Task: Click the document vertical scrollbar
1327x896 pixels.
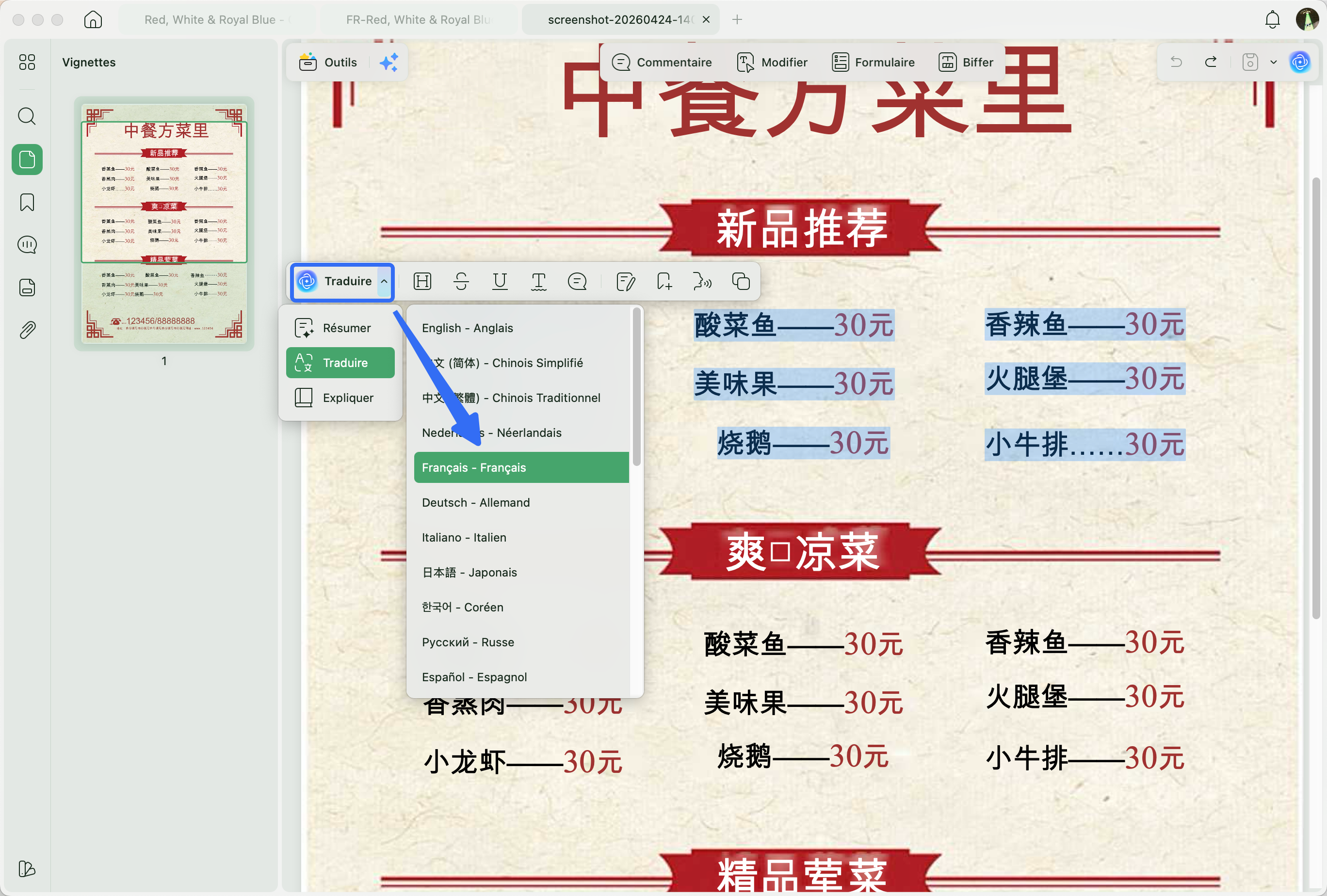Action: tap(1315, 398)
